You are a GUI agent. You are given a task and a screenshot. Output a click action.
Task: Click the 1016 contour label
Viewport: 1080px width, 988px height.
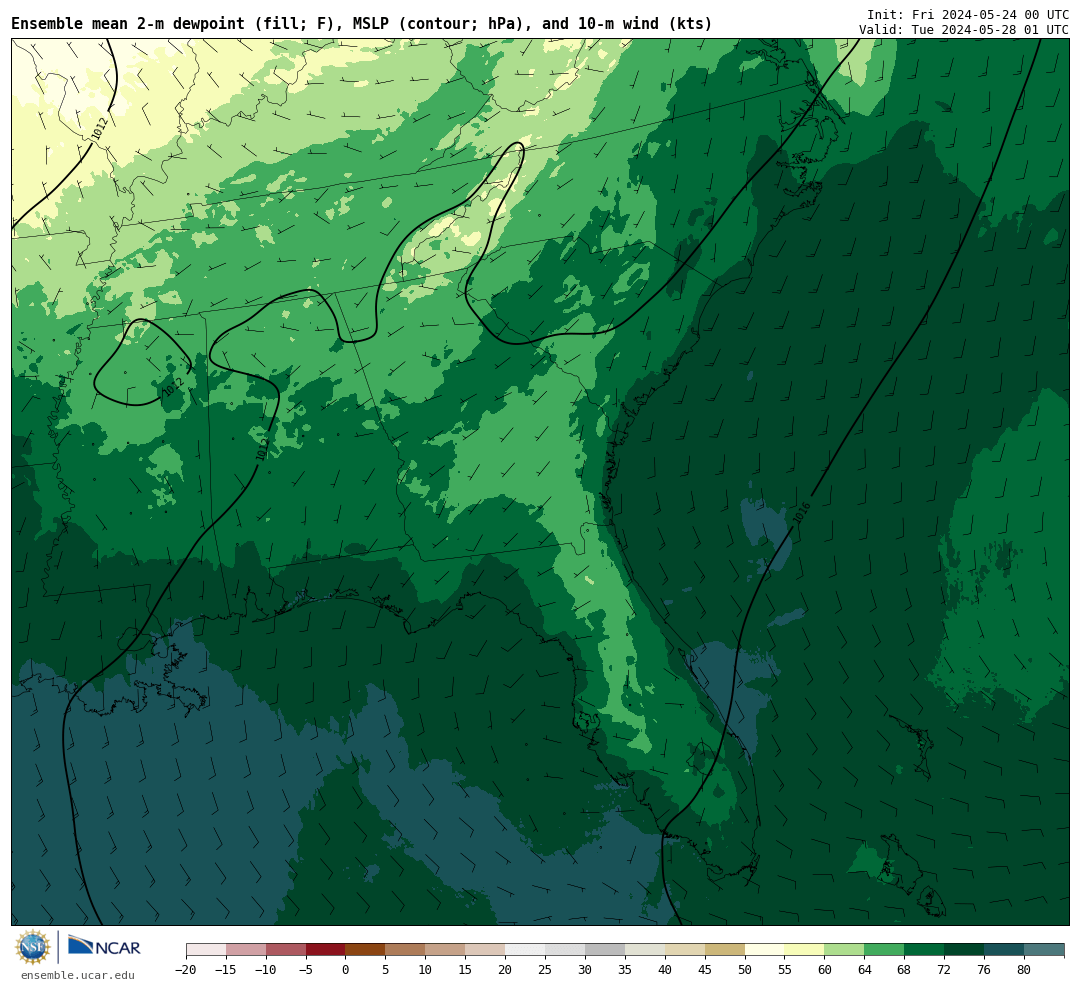(801, 513)
